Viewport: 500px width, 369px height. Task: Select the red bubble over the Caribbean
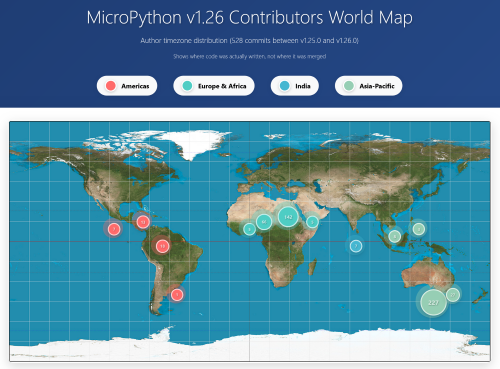[143, 222]
